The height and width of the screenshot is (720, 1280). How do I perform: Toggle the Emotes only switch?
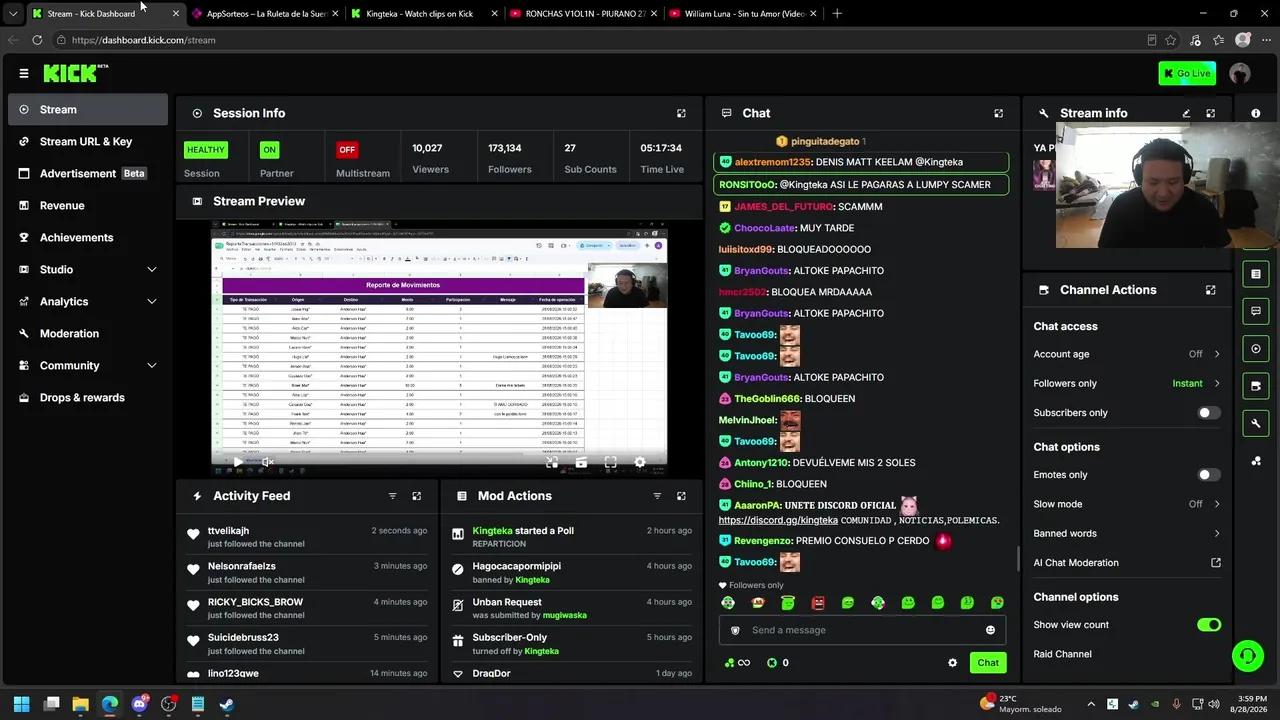coord(1209,475)
